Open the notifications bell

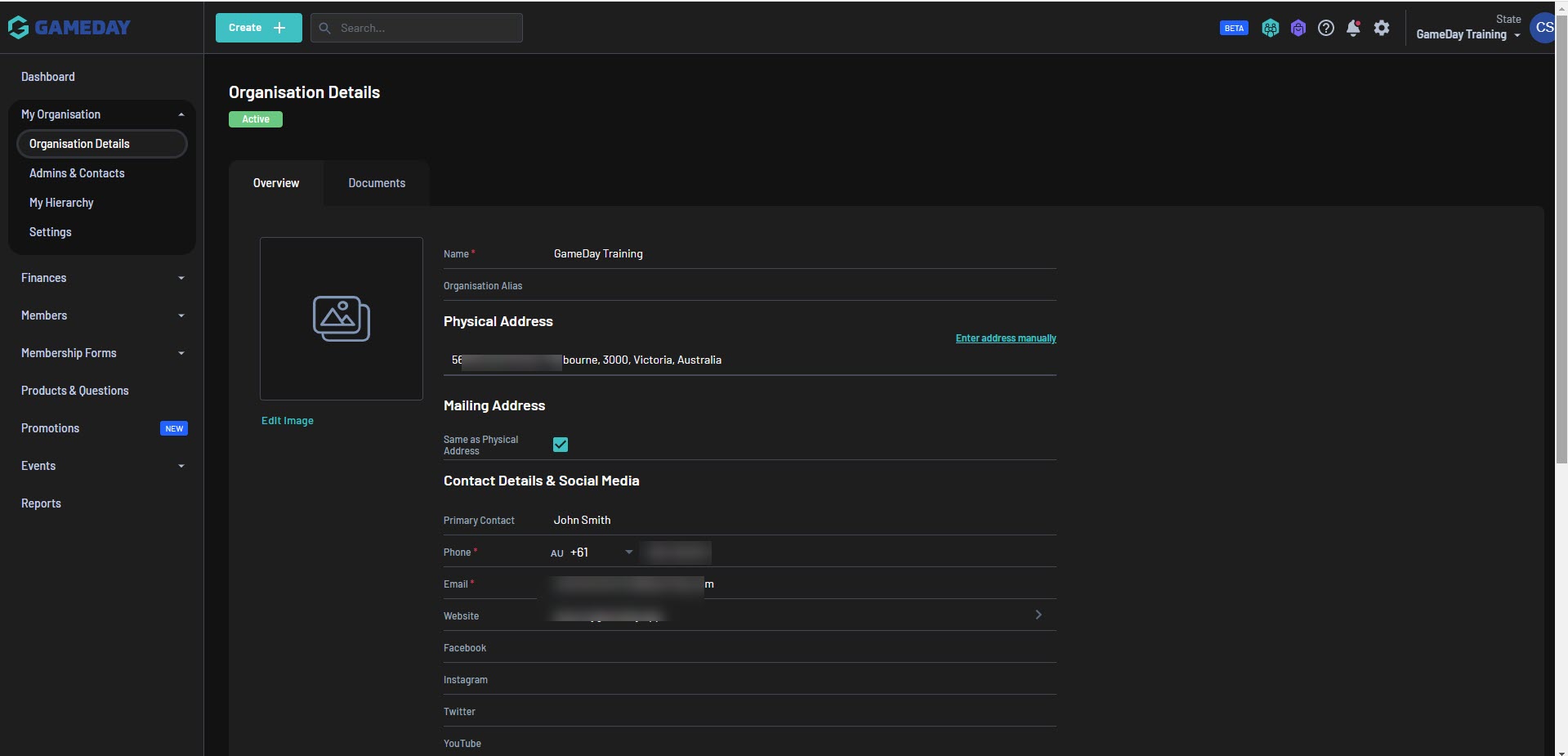pyautogui.click(x=1353, y=28)
